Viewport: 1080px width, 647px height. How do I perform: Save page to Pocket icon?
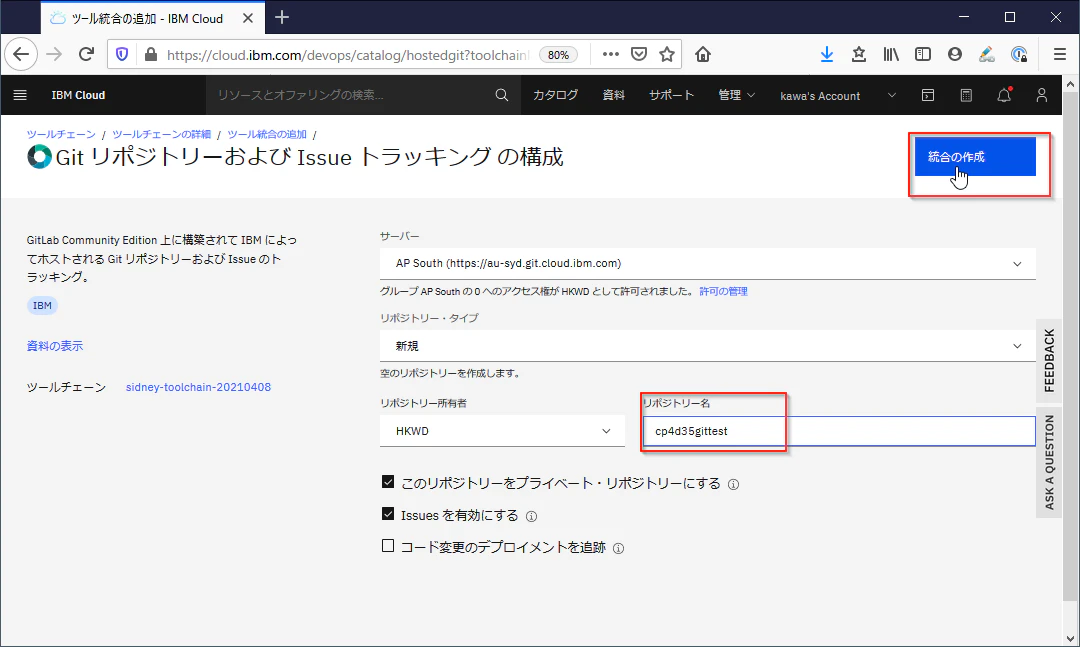[x=639, y=54]
